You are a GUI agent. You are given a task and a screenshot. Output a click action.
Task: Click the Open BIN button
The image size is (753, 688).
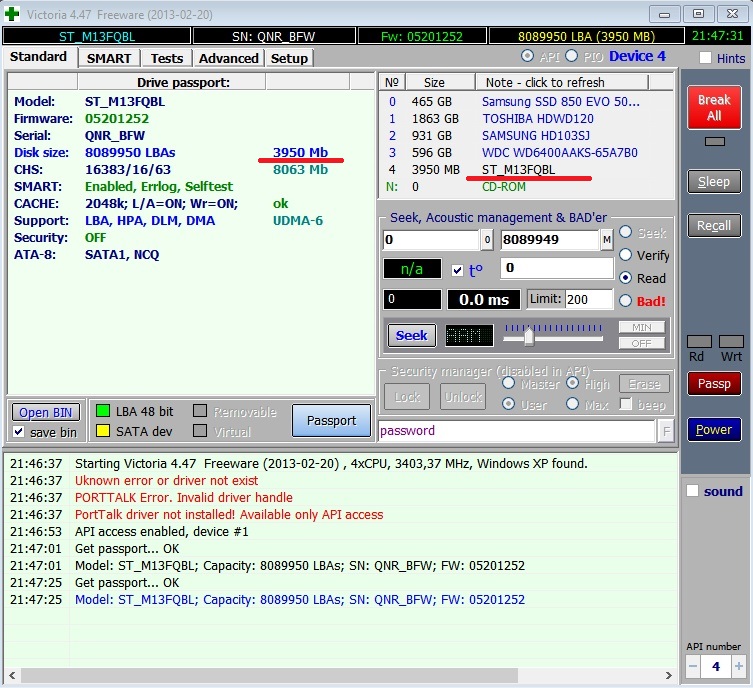(x=46, y=412)
